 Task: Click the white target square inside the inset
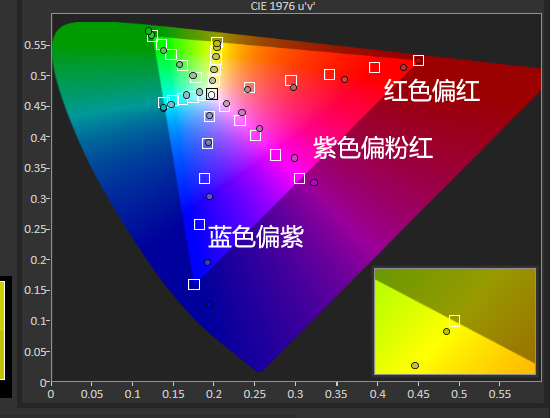point(454,321)
